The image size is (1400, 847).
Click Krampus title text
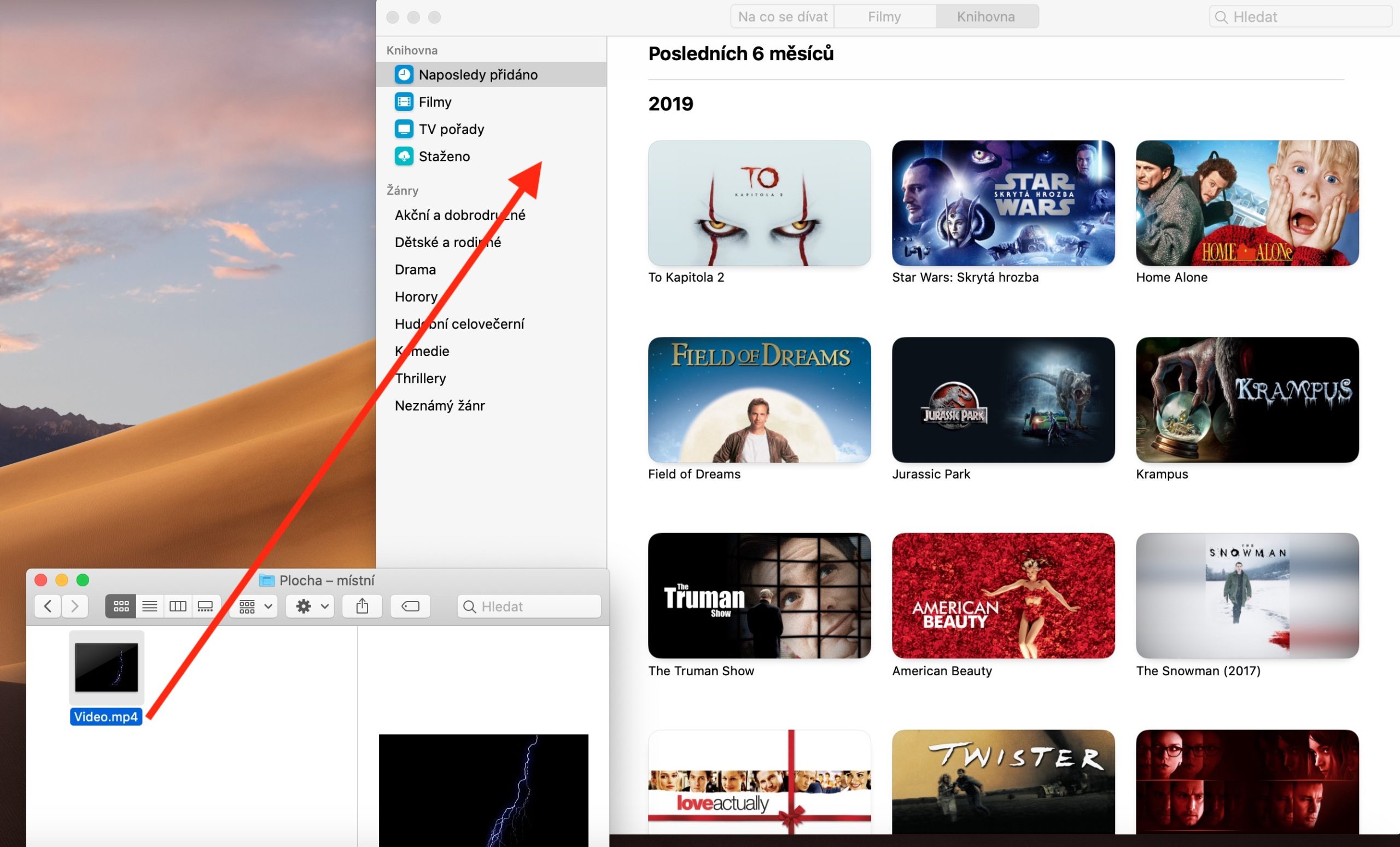[1162, 474]
